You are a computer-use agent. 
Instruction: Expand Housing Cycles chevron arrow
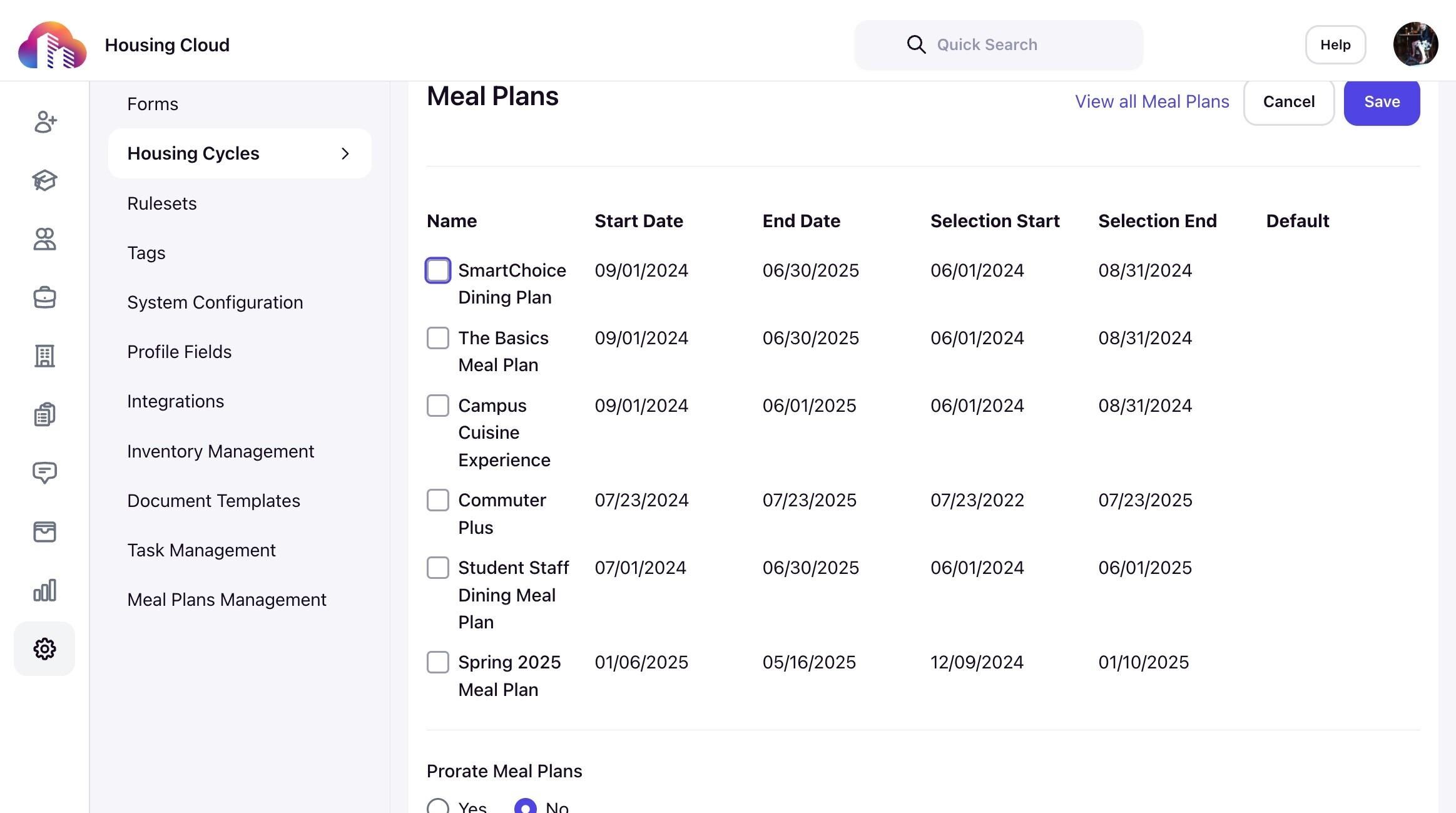345,153
